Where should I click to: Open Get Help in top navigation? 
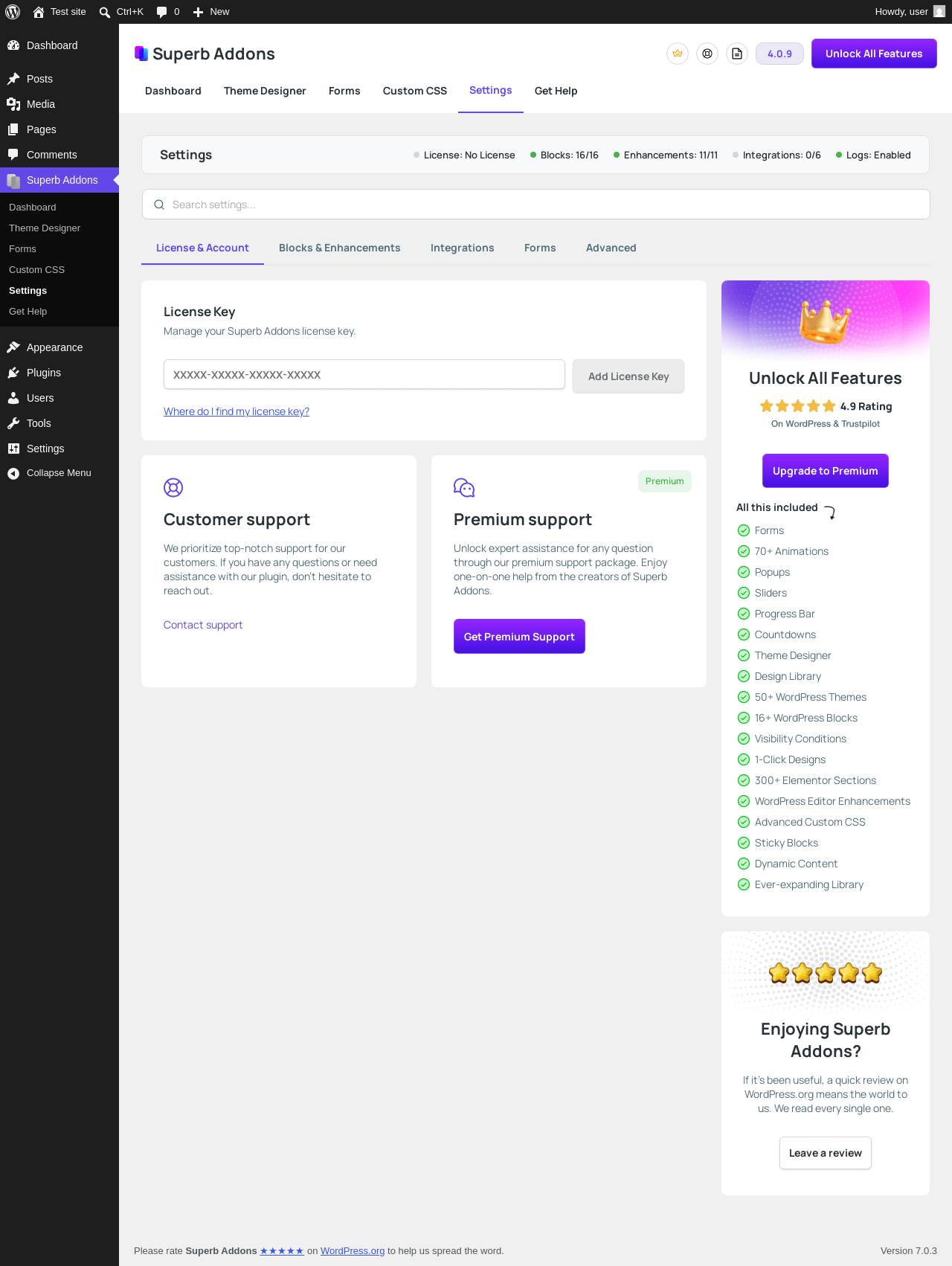click(556, 91)
